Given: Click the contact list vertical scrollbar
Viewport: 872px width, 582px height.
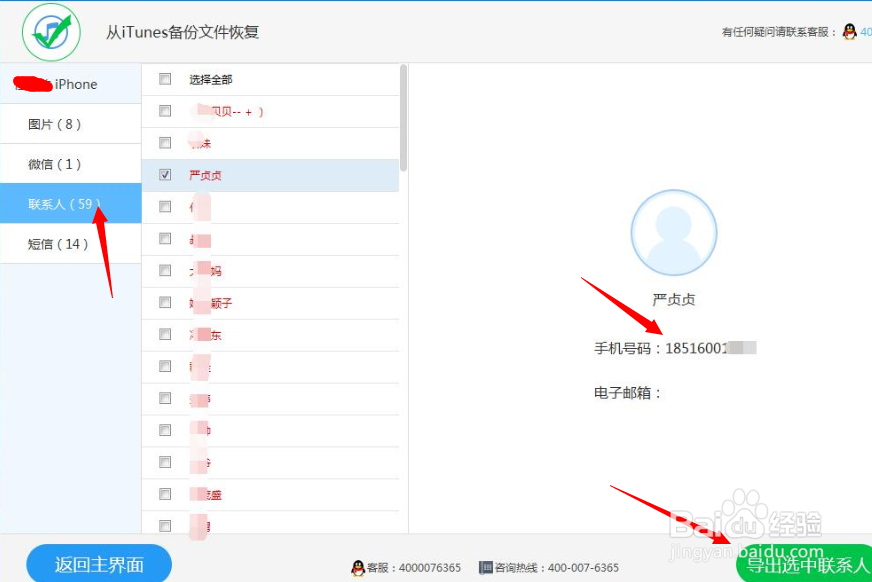Looking at the screenshot, I should (403, 118).
